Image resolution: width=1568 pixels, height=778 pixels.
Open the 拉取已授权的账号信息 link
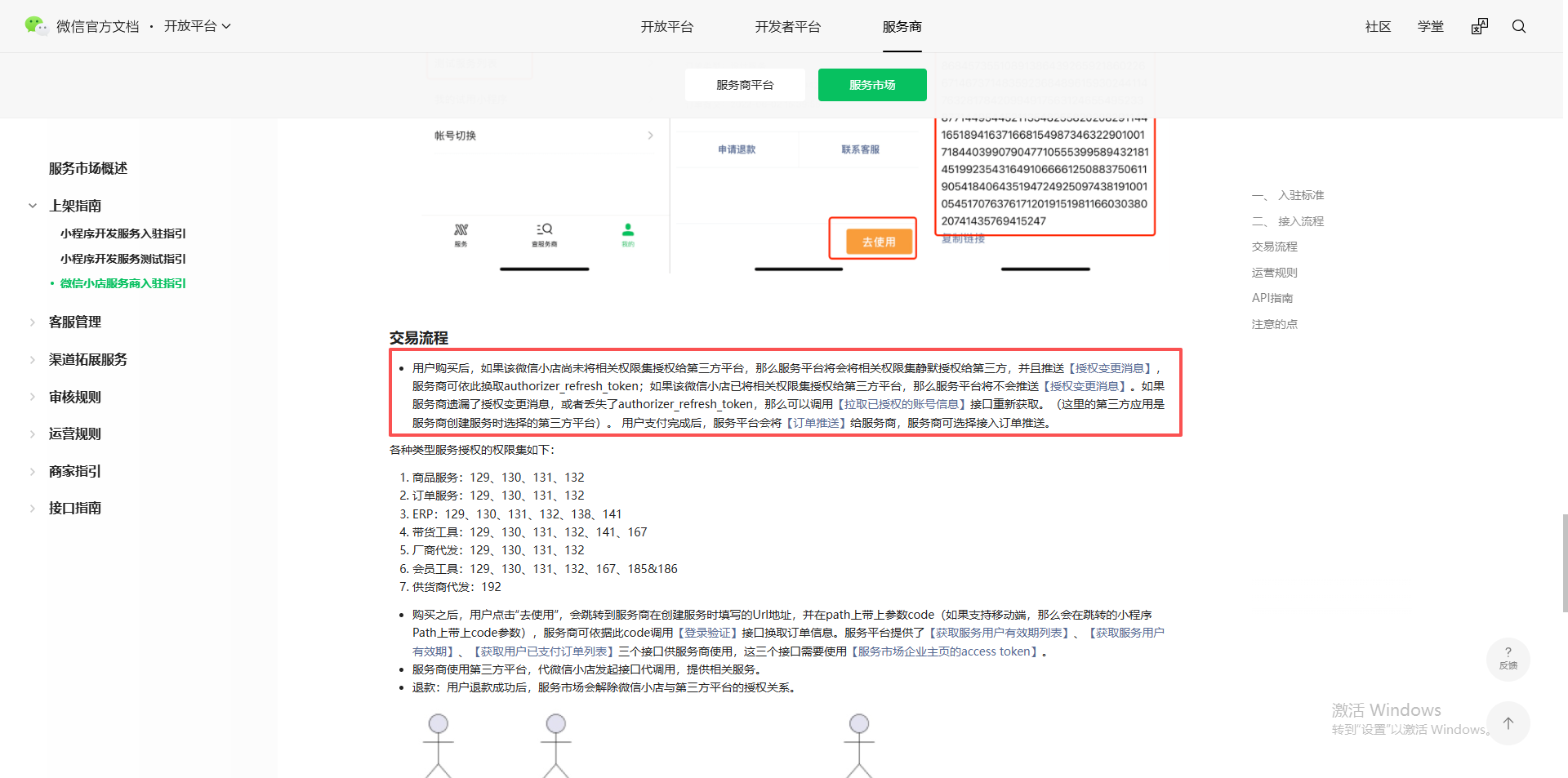pyautogui.click(x=902, y=404)
